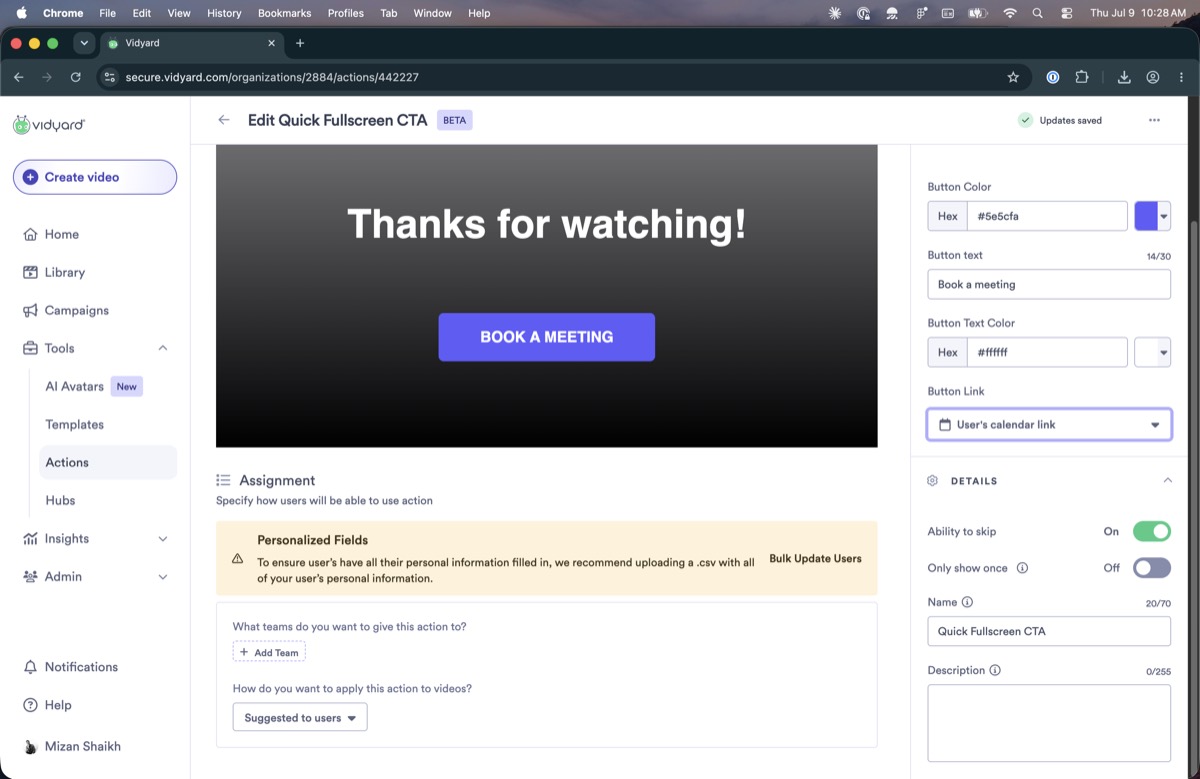
Task: Click Bulk Update Users
Action: pos(815,559)
